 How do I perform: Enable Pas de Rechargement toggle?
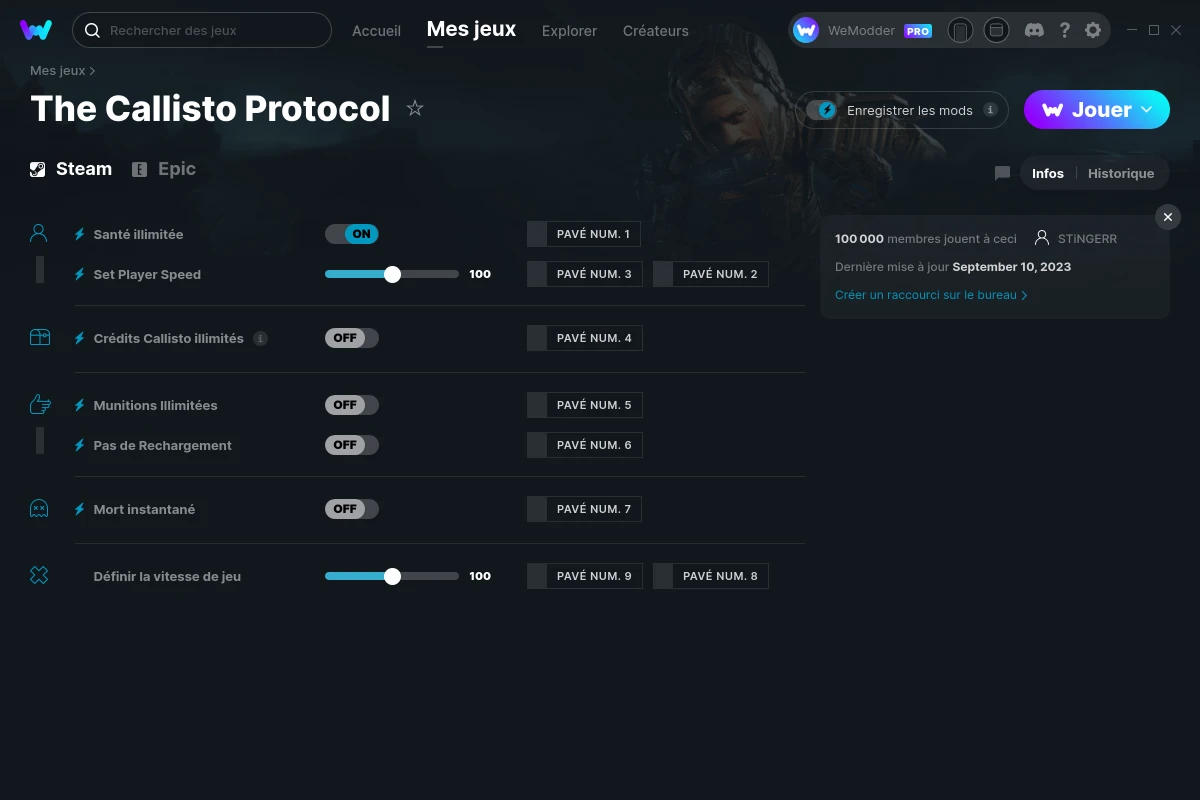[352, 445]
